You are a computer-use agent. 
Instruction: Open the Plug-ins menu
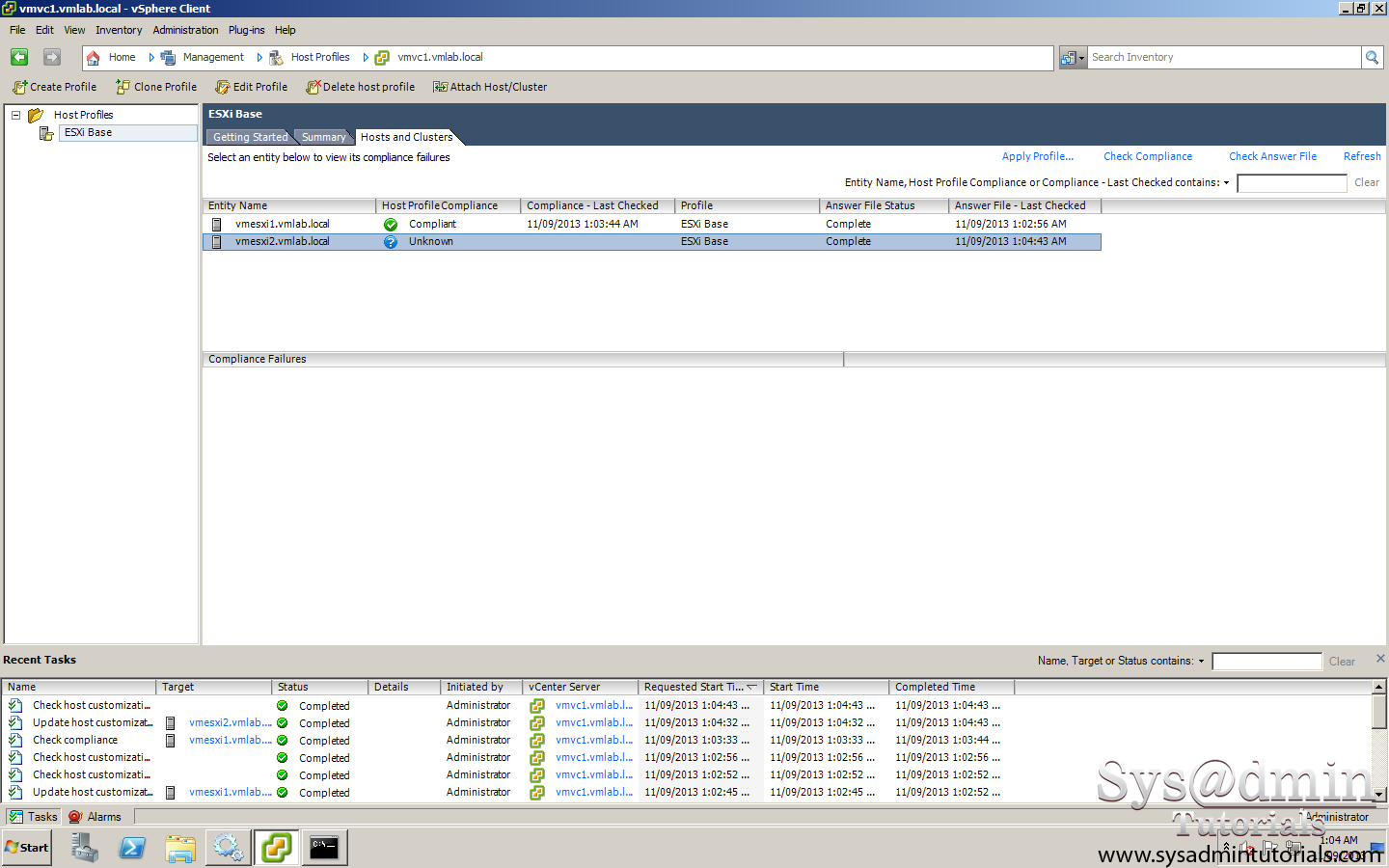click(x=246, y=30)
